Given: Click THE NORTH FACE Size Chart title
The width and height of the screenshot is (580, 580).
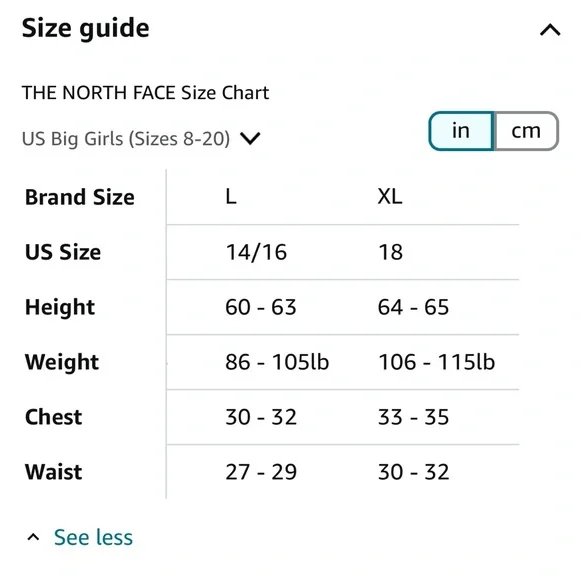Looking at the screenshot, I should click(145, 92).
